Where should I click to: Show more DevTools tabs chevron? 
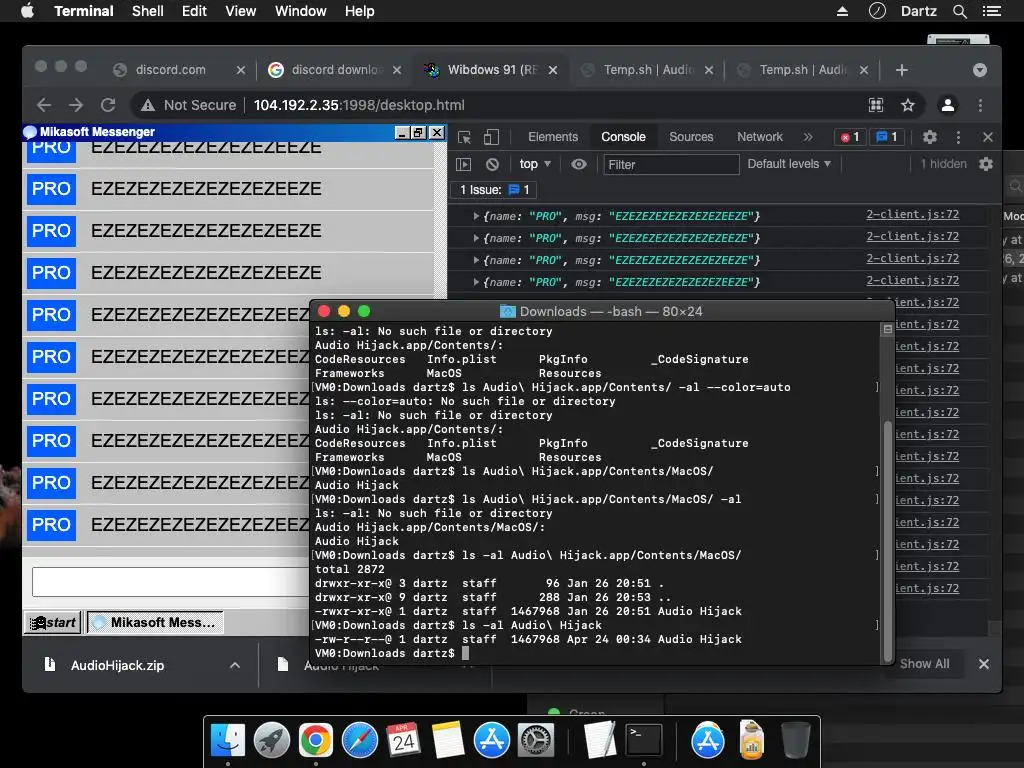coord(808,137)
